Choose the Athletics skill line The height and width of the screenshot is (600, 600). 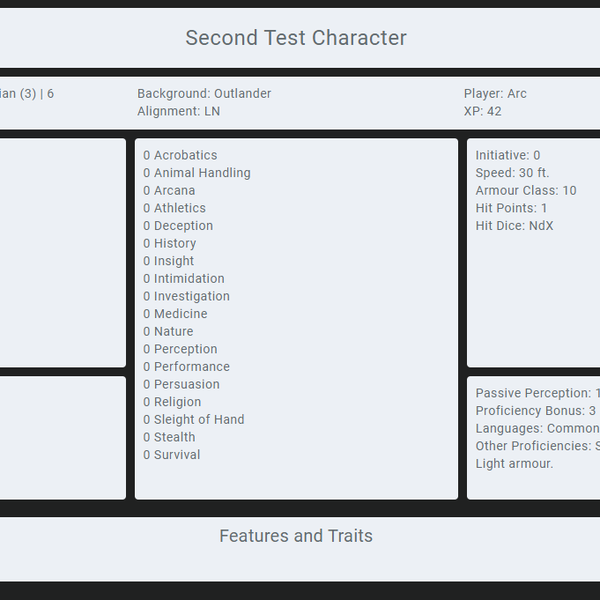point(174,208)
